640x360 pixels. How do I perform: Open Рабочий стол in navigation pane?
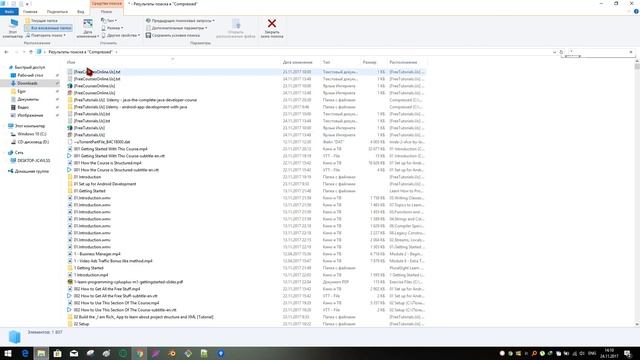[x=30, y=76]
